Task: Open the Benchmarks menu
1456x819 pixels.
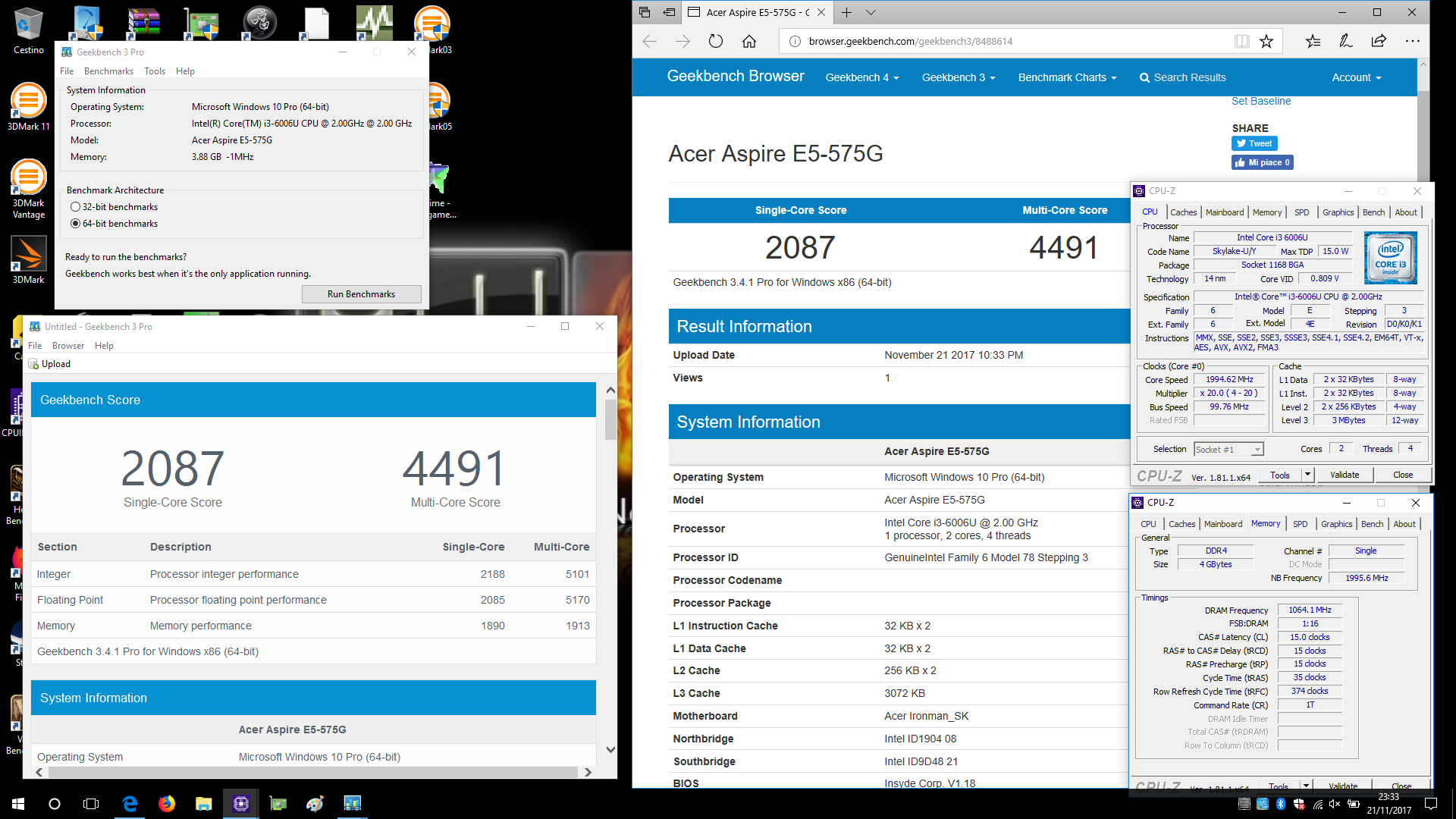Action: pyautogui.click(x=108, y=71)
